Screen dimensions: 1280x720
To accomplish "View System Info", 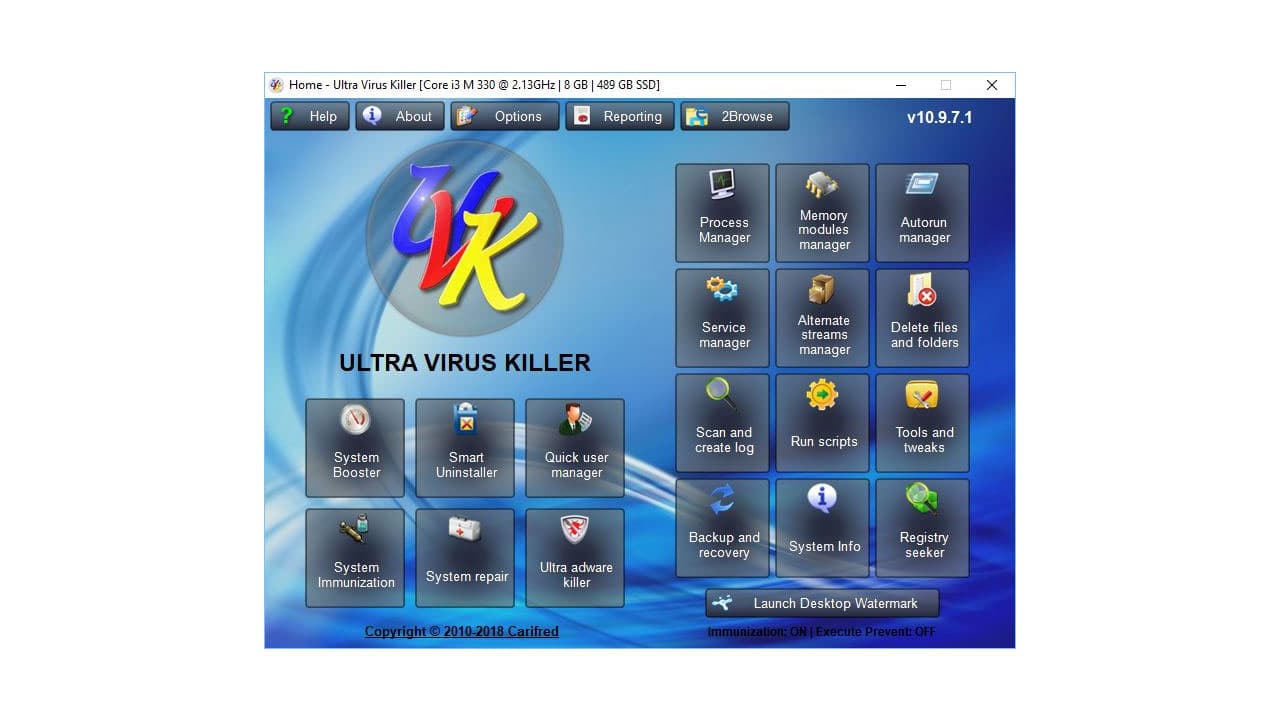I will (x=822, y=527).
